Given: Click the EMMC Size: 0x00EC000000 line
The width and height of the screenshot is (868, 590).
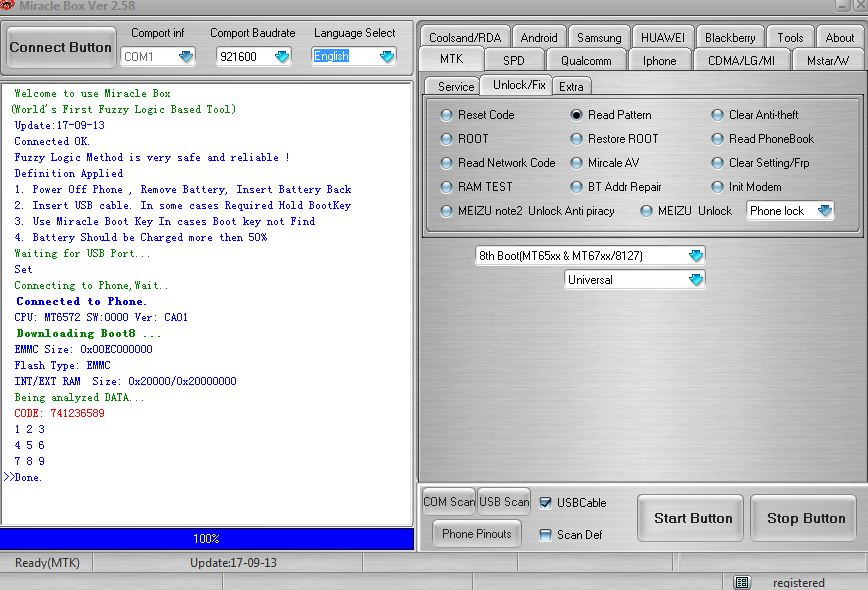Looking at the screenshot, I should coord(83,350).
